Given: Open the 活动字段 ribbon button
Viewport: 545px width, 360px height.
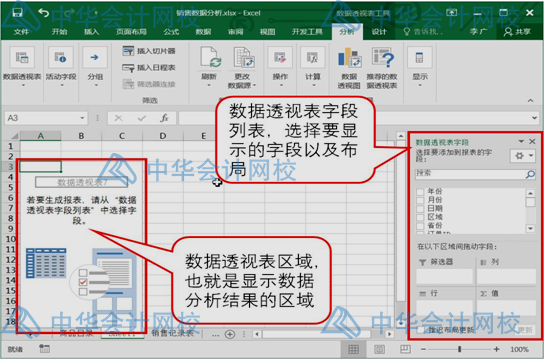Looking at the screenshot, I should point(61,66).
